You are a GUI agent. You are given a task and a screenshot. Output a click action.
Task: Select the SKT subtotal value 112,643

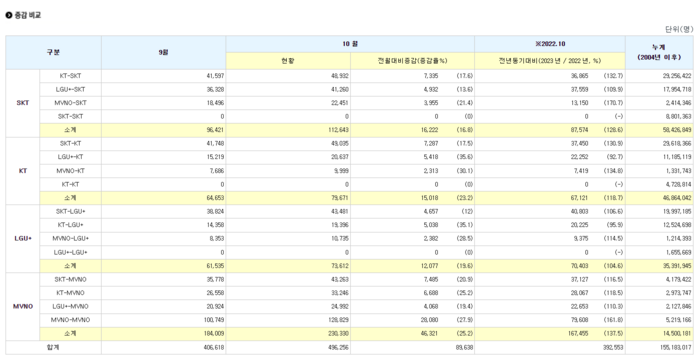(338, 130)
